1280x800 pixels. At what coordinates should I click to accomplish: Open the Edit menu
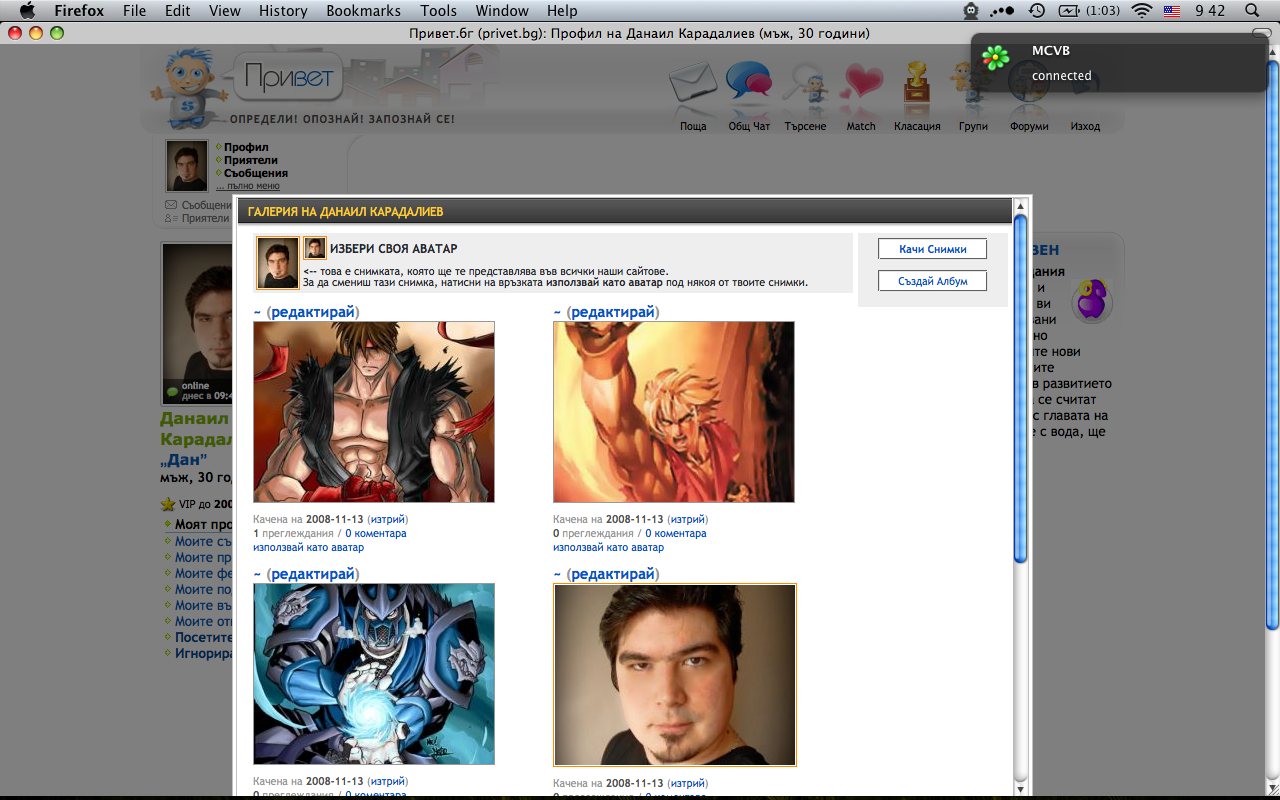click(x=178, y=11)
